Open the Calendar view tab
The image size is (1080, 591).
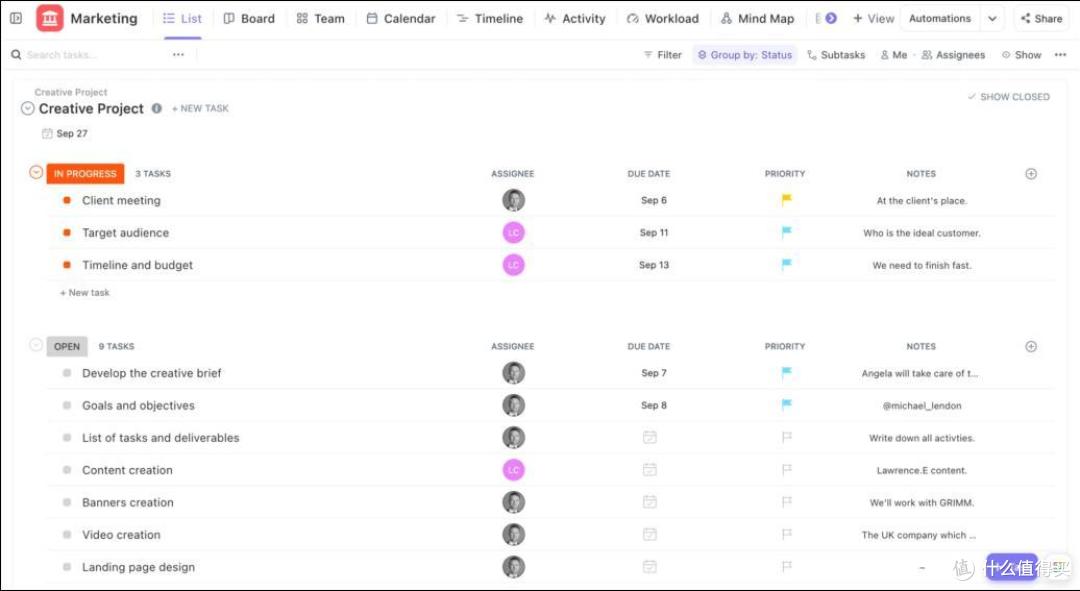(401, 19)
